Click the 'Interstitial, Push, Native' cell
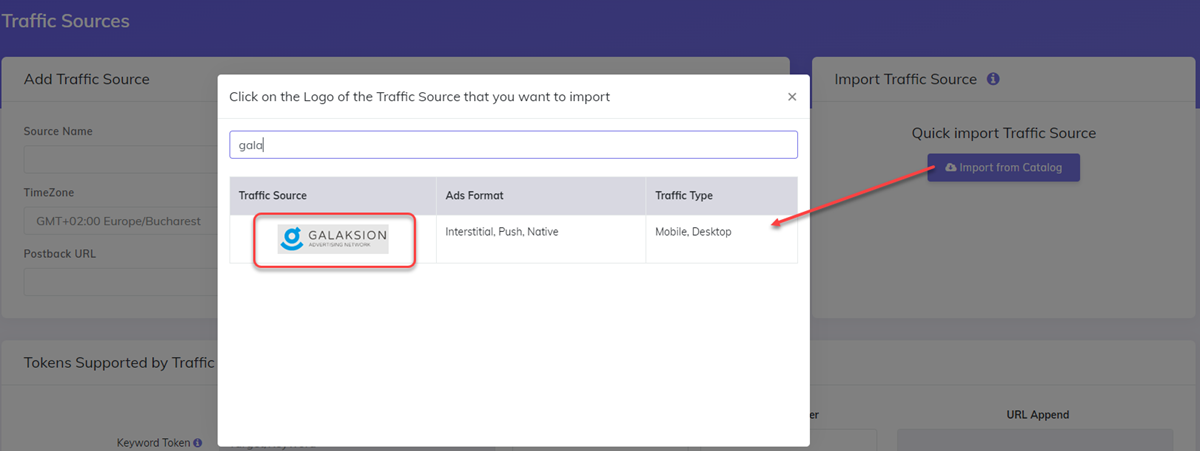Viewport: 1200px width, 452px height. coord(502,232)
